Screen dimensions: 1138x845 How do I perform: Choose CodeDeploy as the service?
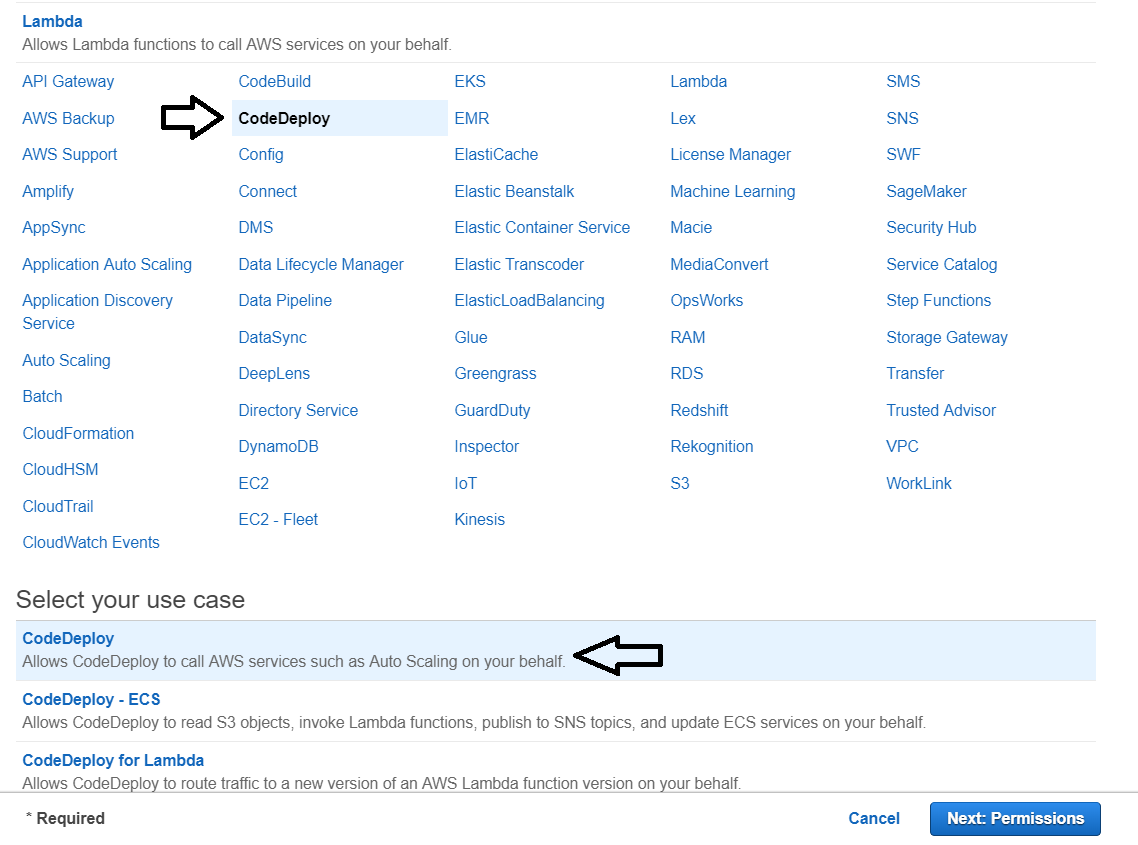(x=284, y=118)
